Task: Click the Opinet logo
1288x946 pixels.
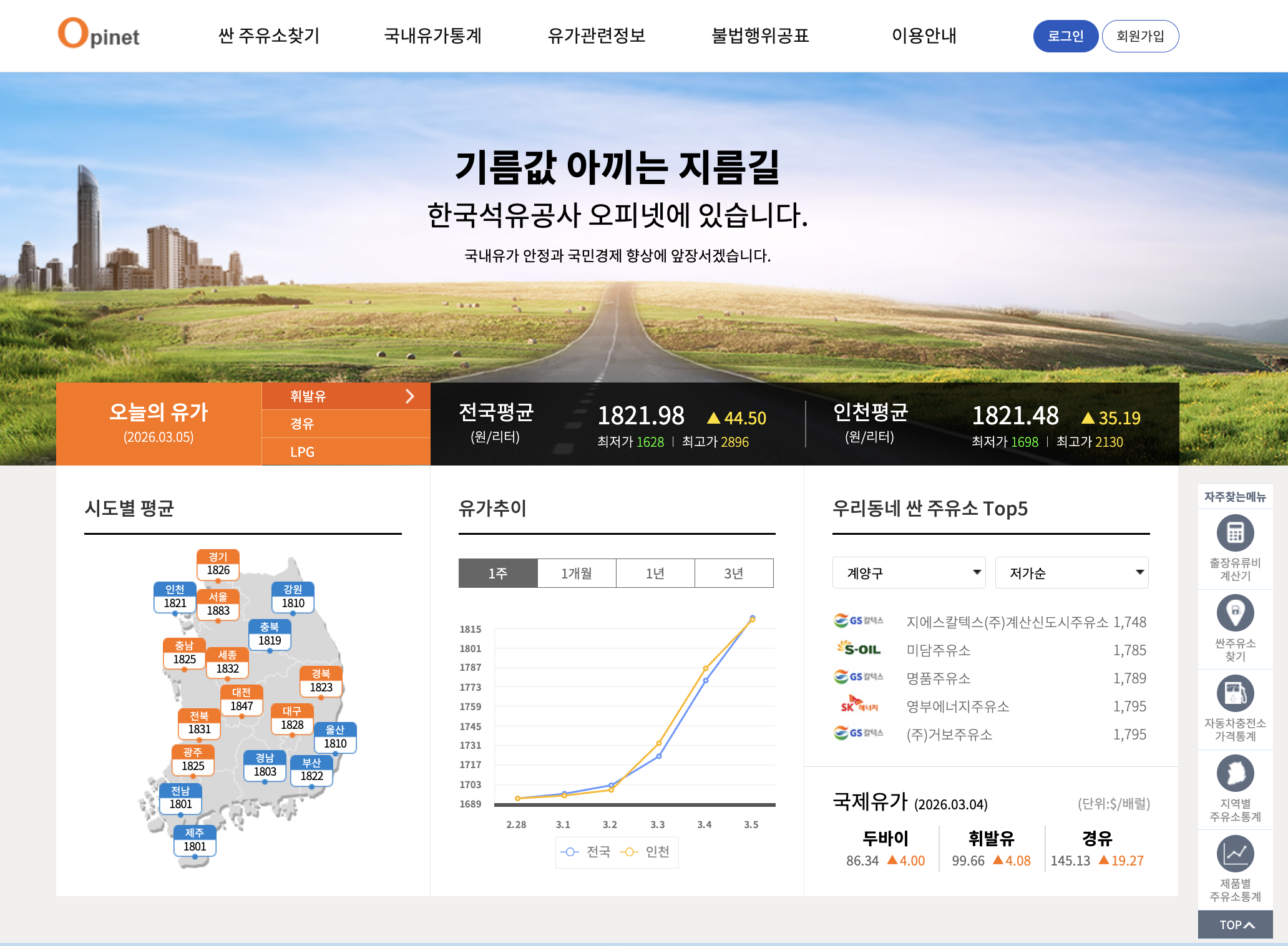Action: [x=99, y=34]
